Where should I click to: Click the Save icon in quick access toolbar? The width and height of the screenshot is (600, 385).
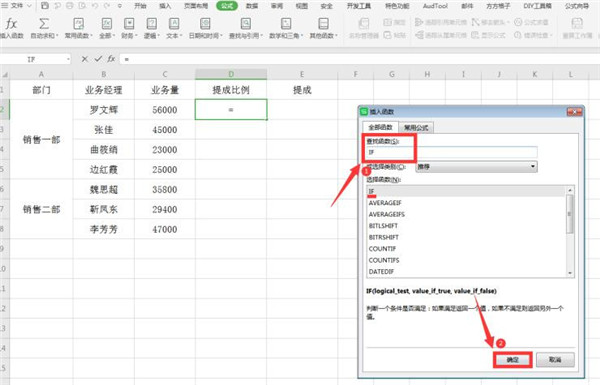(x=45, y=6)
